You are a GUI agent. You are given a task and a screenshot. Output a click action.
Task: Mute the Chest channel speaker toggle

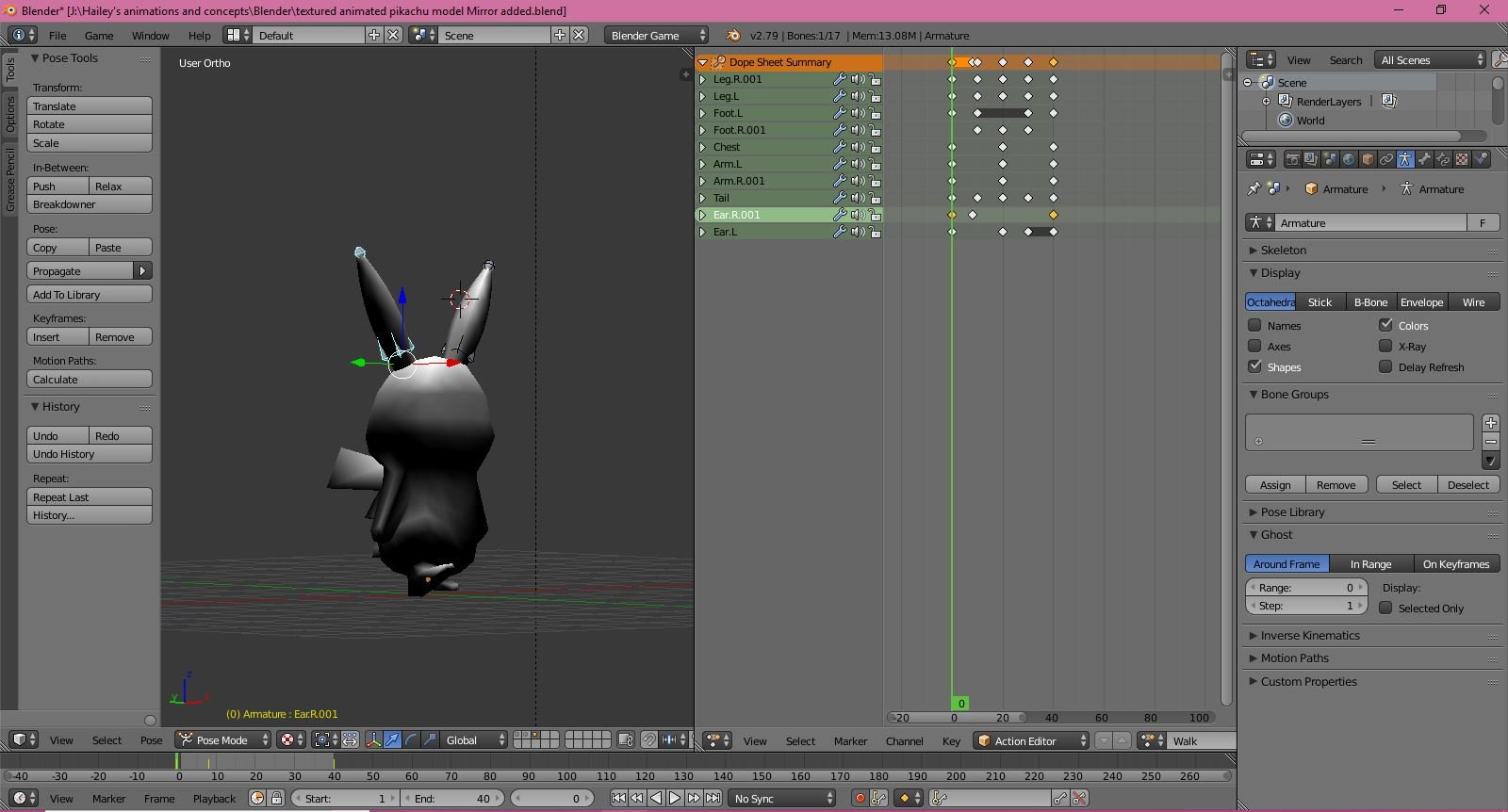tap(858, 147)
